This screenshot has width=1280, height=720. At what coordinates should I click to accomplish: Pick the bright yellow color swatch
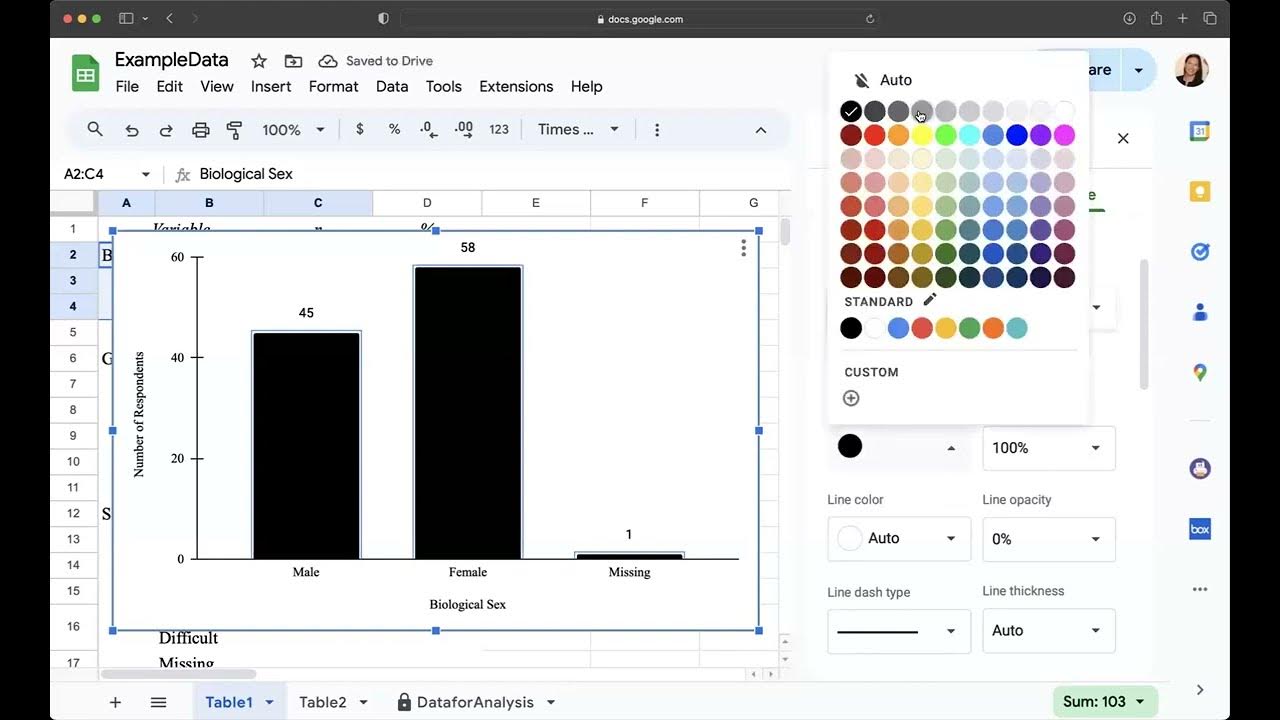pos(922,135)
